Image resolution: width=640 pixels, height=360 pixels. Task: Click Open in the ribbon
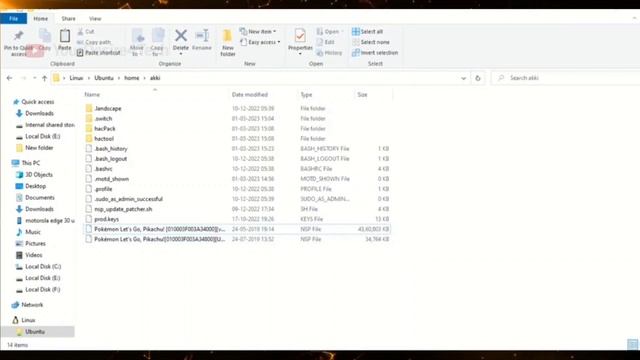pyautogui.click(x=329, y=31)
